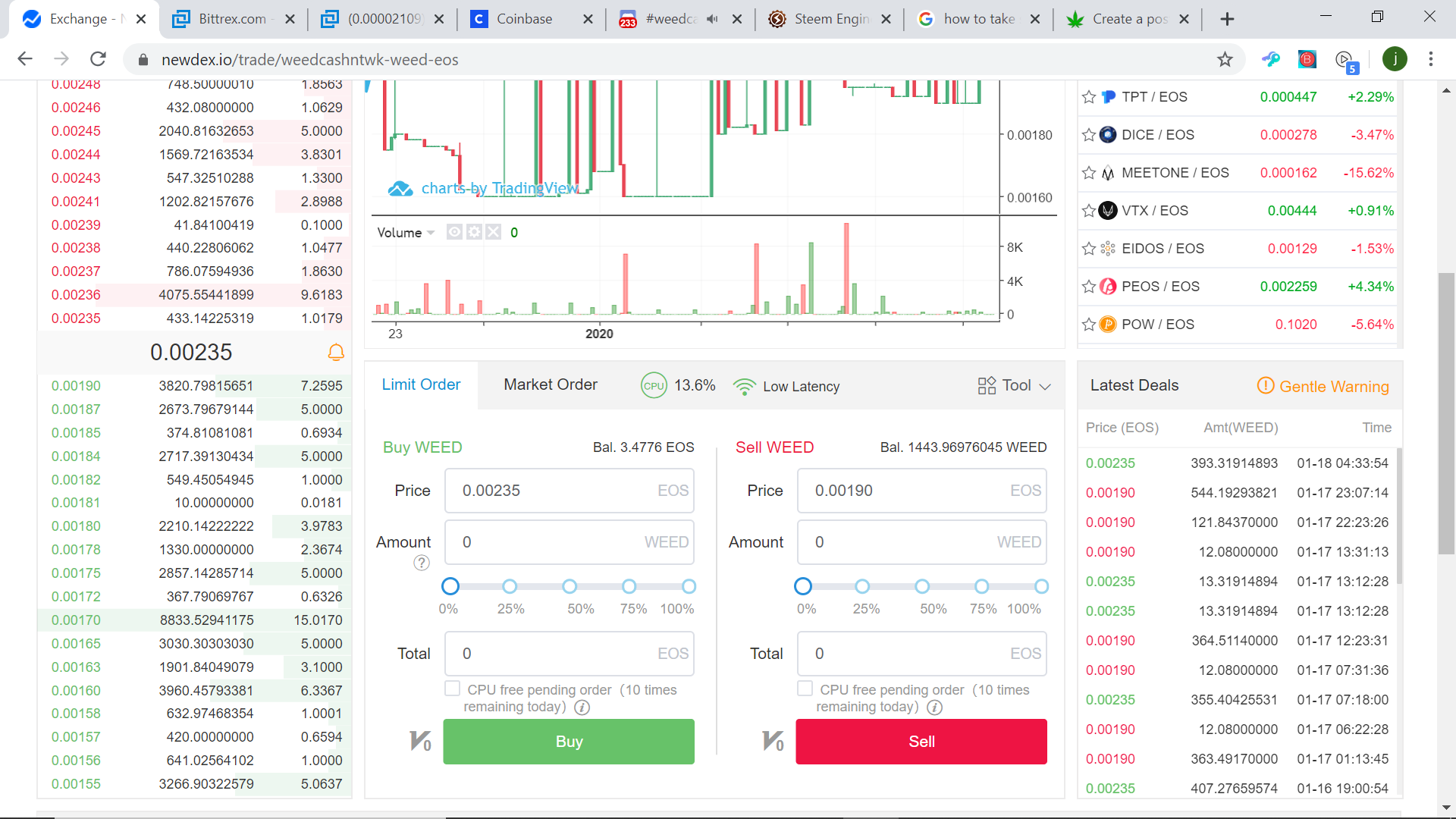Screen dimensions: 1456x819
Task: Set buy slider to 100%
Action: coord(689,586)
